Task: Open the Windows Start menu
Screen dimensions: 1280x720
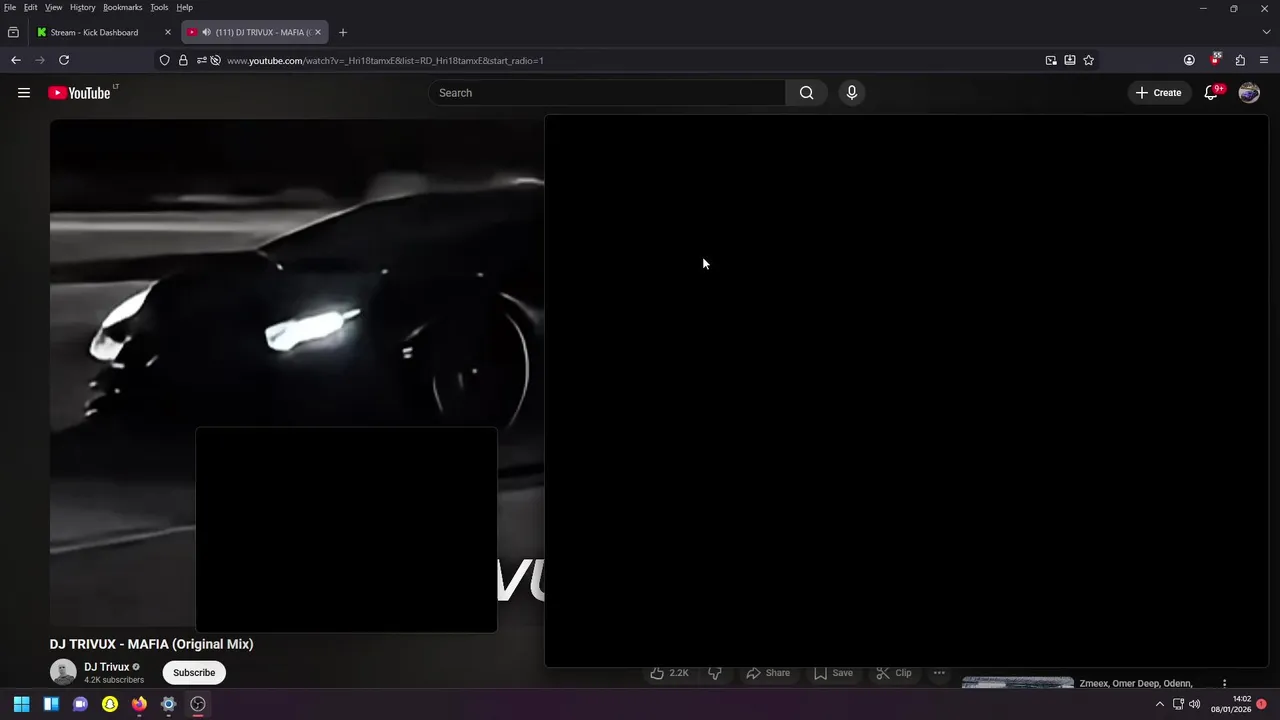Action: [22, 704]
